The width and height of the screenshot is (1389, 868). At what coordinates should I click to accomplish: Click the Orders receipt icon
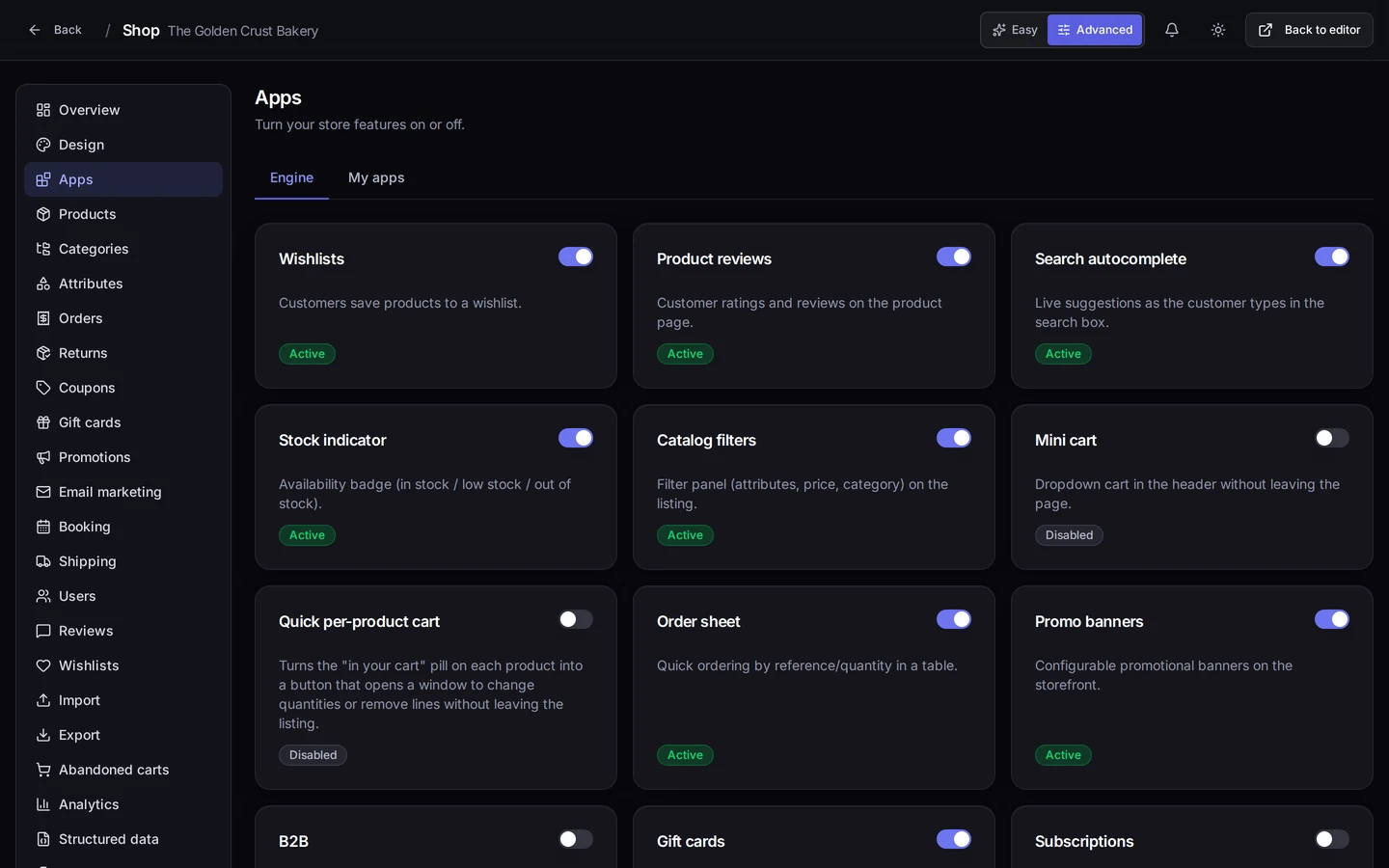[43, 318]
